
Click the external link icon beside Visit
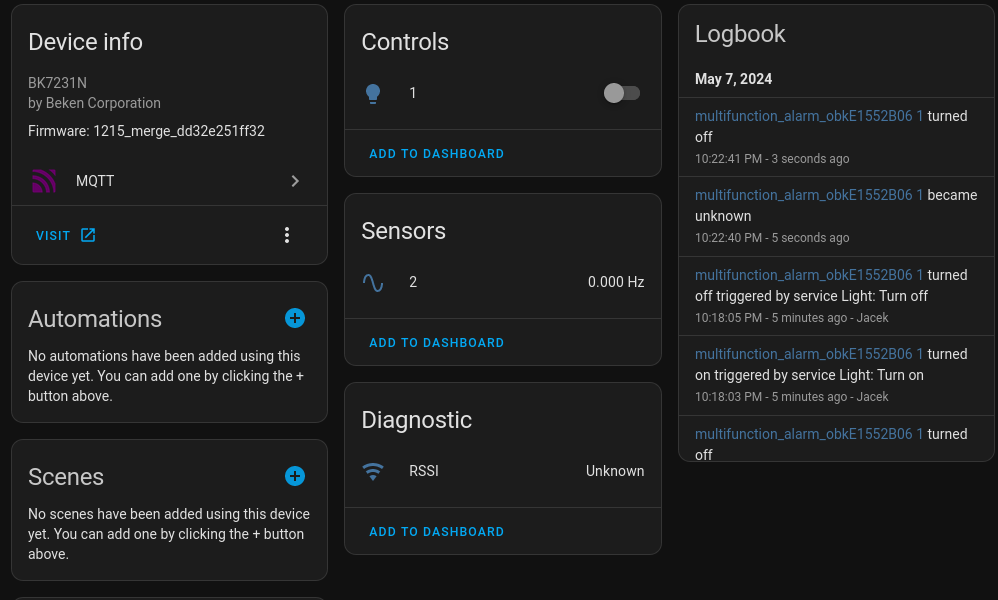click(88, 235)
